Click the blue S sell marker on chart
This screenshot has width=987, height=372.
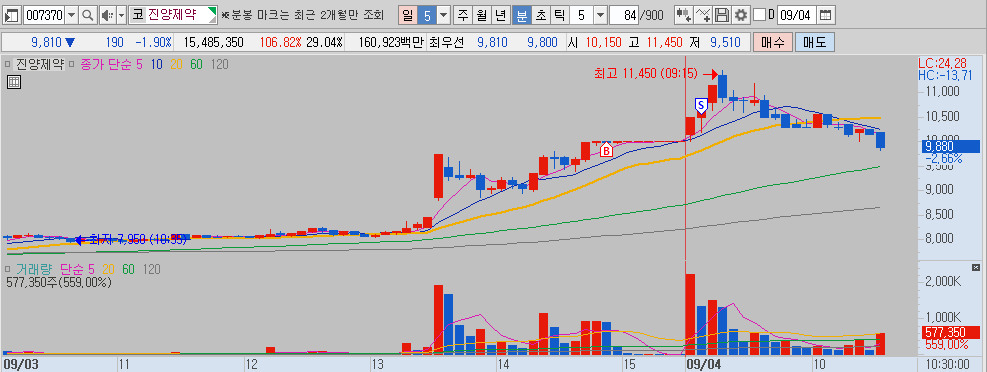pos(701,105)
